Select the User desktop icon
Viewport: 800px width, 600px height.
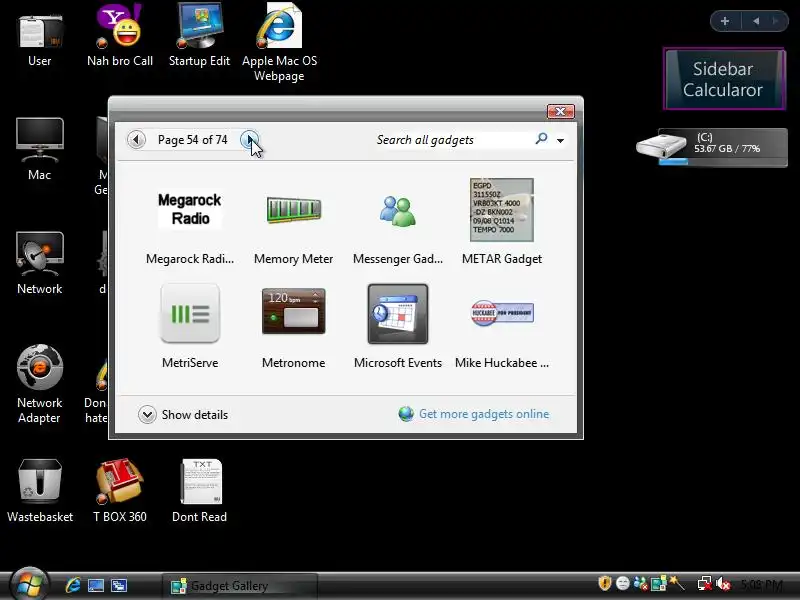tap(39, 41)
